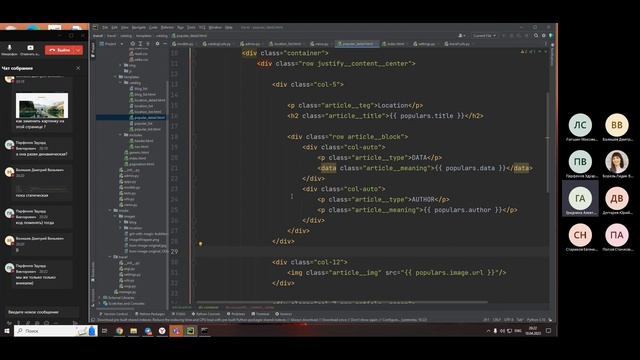Image resolution: width=640 pixels, height=360 pixels.
Task: Open the Python Packages tool window
Action: coord(150,314)
